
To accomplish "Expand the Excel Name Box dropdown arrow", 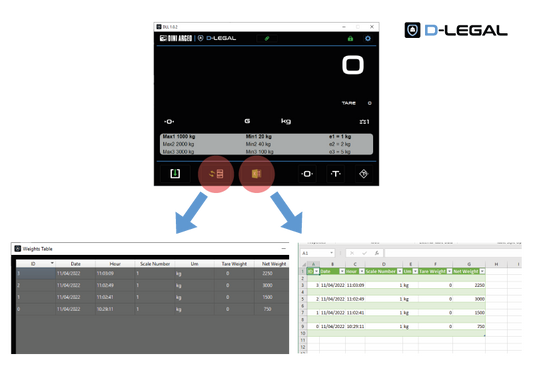I will tap(331, 253).
